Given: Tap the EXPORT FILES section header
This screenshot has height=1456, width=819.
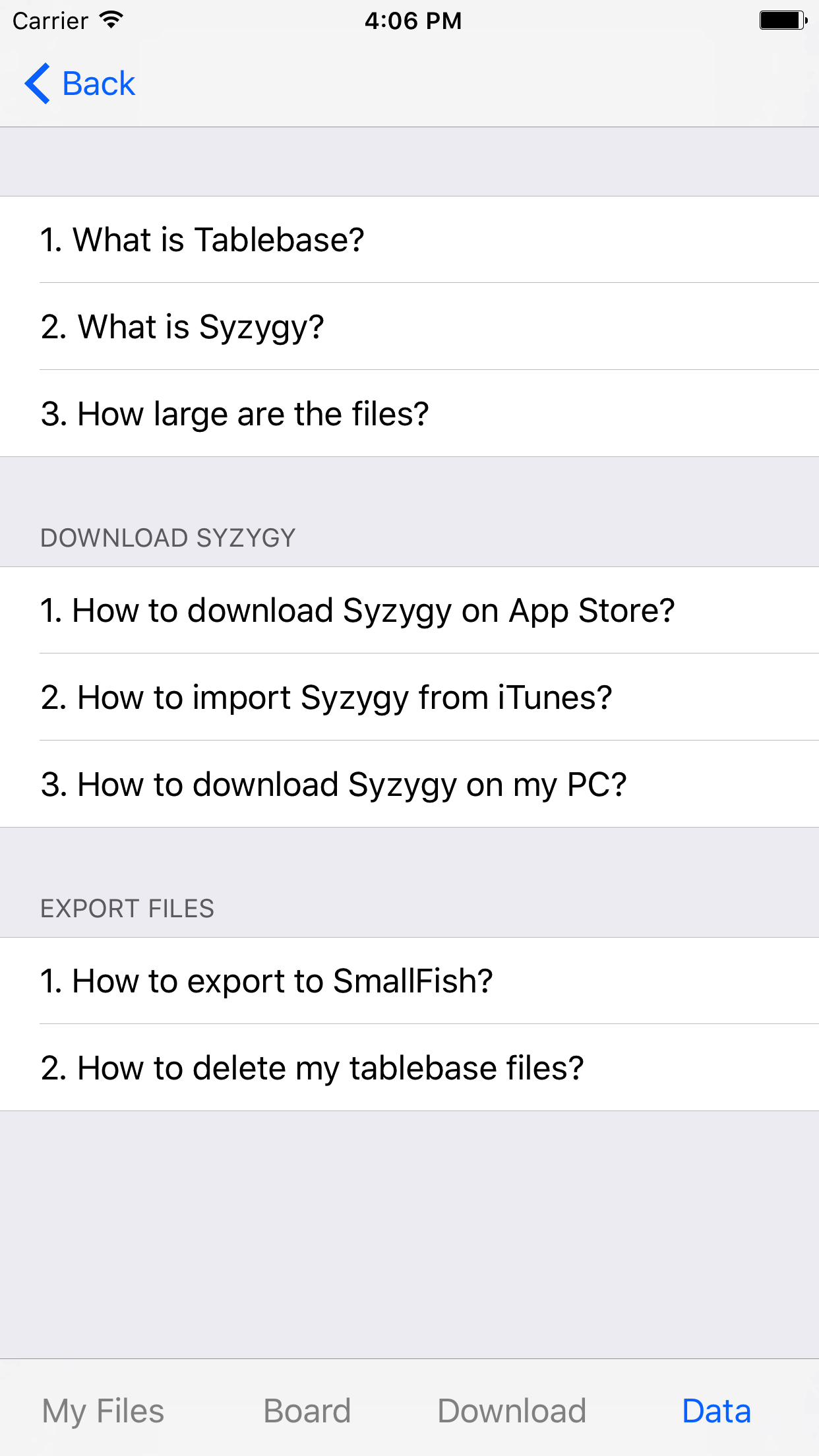Looking at the screenshot, I should click(x=127, y=908).
